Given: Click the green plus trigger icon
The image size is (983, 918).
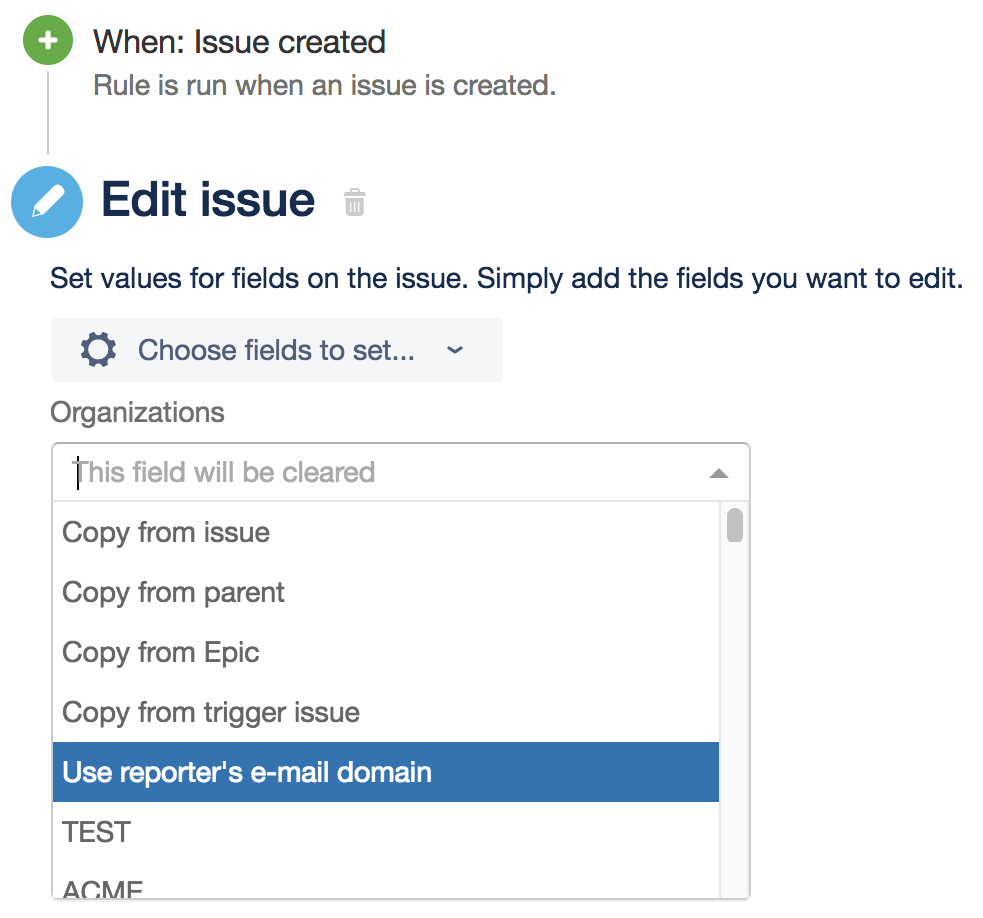Looking at the screenshot, I should (48, 41).
